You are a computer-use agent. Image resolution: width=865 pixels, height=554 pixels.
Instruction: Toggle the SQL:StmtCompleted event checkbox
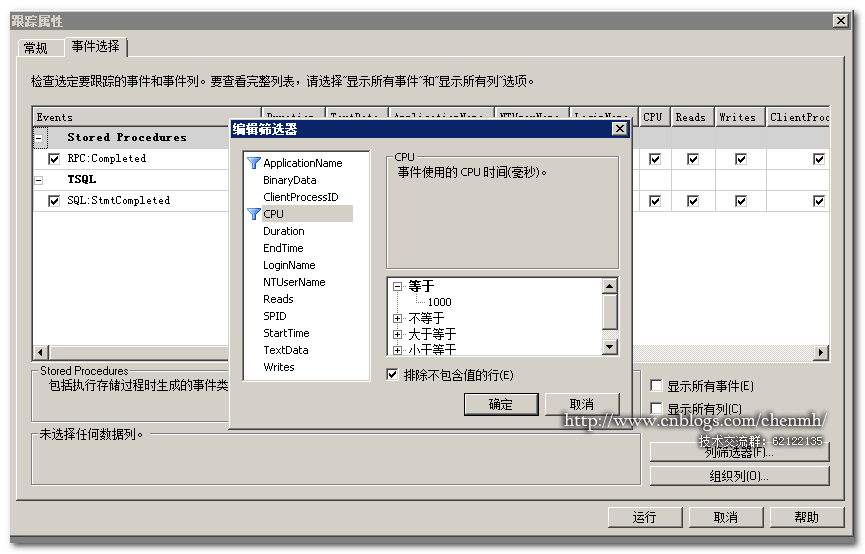tap(54, 201)
